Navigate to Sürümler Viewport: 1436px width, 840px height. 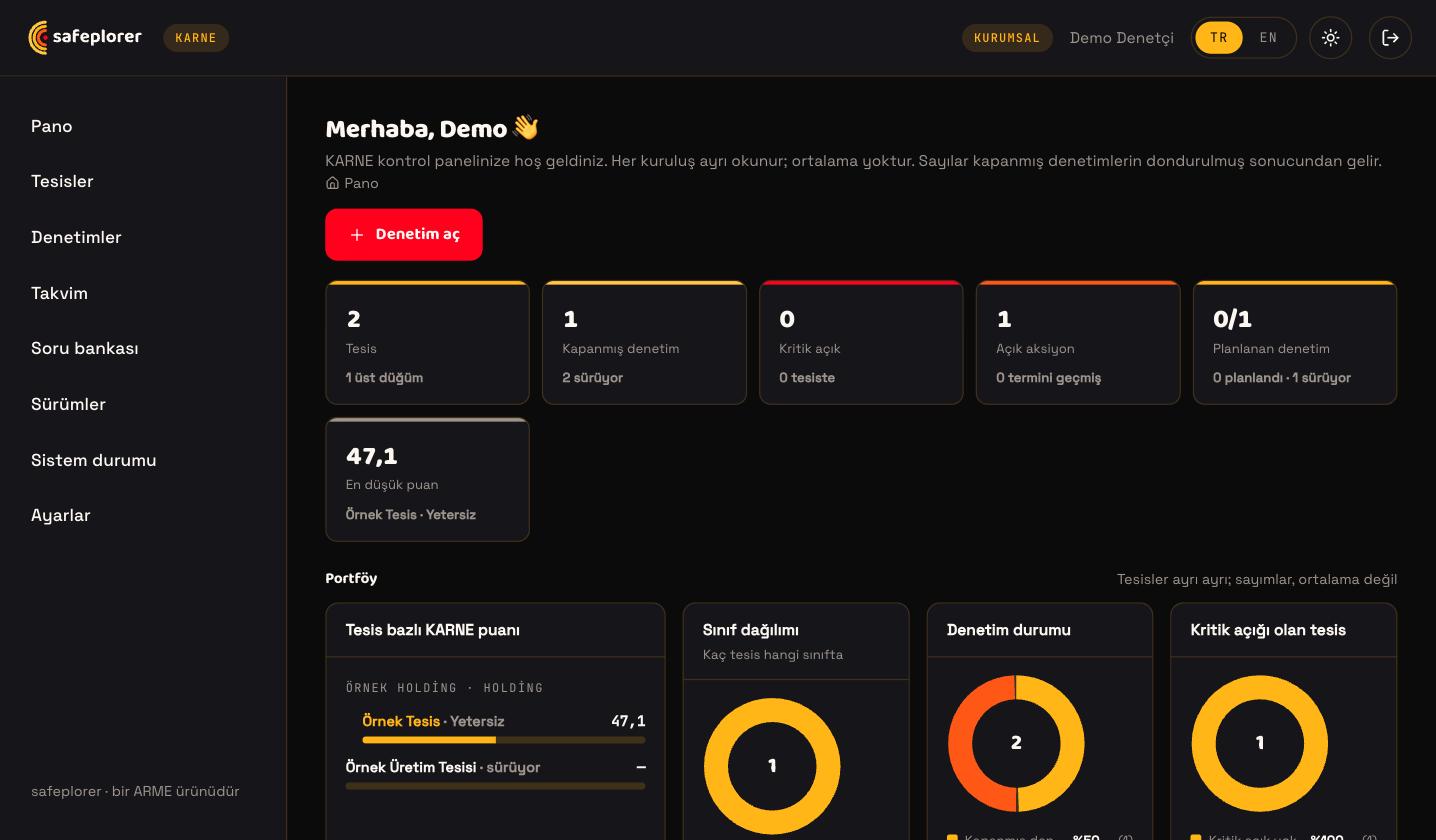[68, 404]
